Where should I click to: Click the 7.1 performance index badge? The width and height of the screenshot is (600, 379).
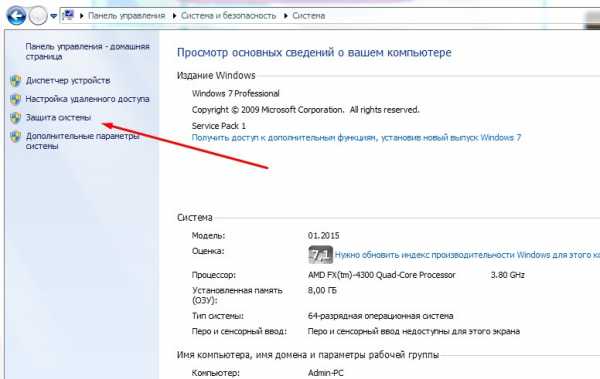pos(320,254)
